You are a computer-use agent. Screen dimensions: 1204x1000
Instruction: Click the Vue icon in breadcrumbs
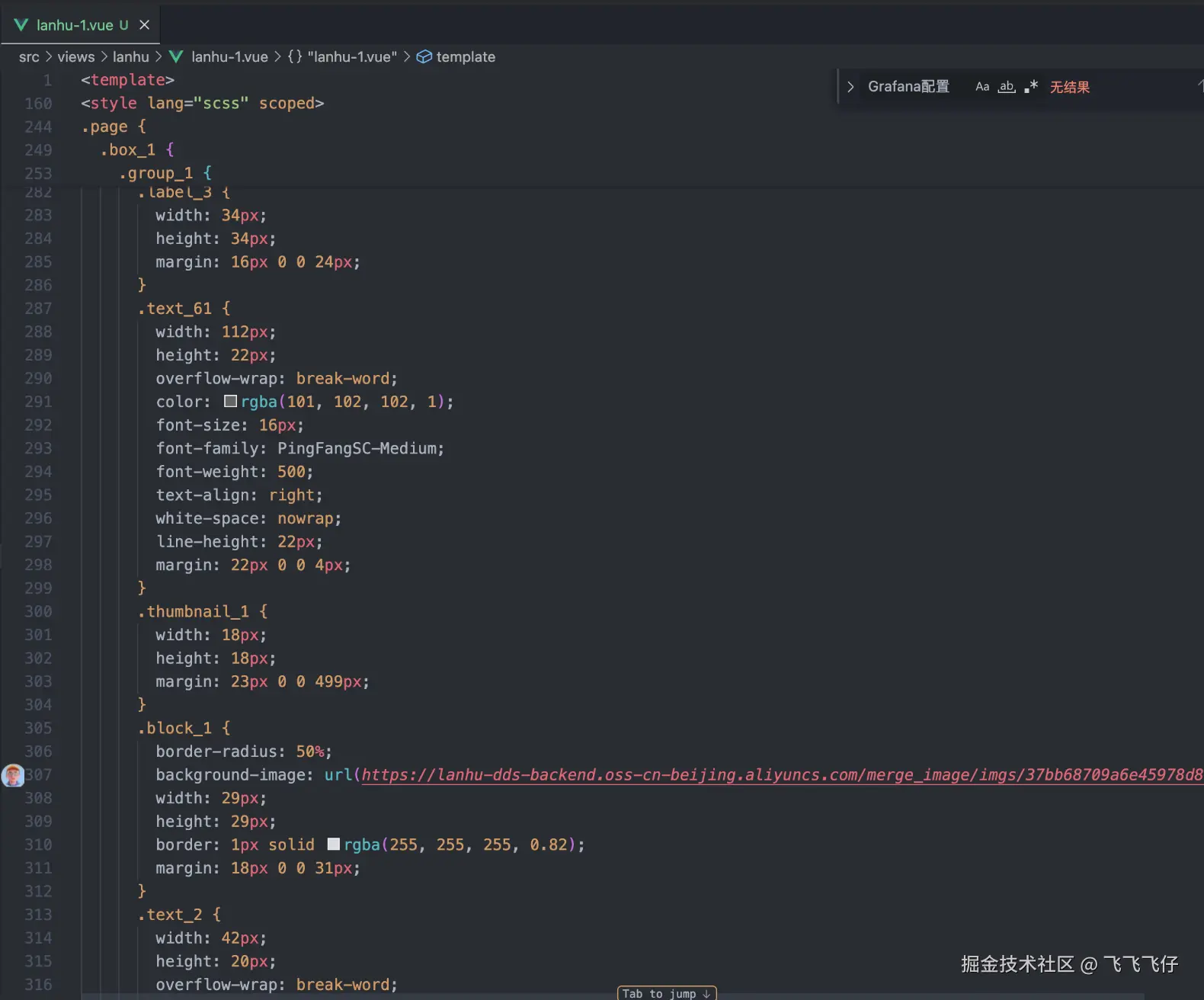[x=176, y=57]
